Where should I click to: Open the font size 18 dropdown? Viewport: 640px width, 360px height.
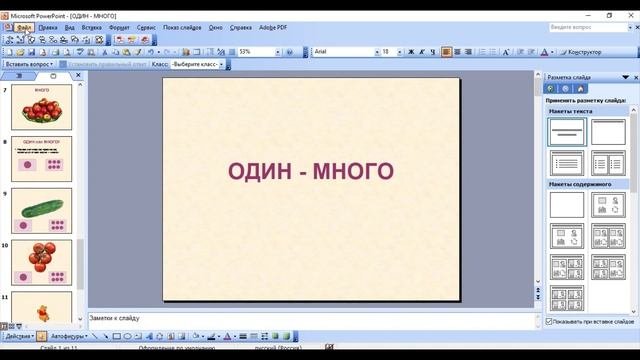[400, 52]
